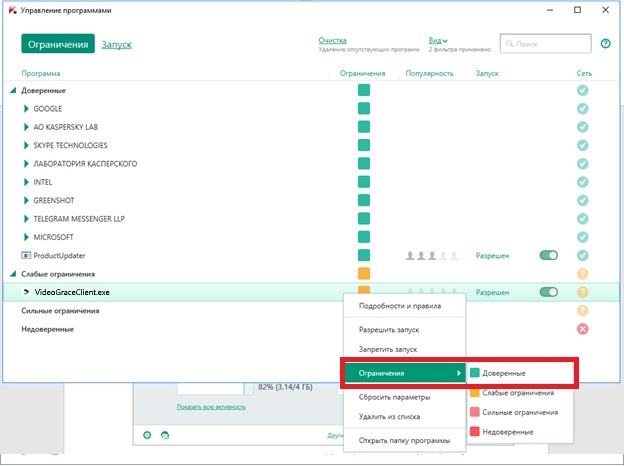This screenshot has height=466, width=624.
Task: Select Доверенные in restrictions submenu
Action: (x=520, y=373)
